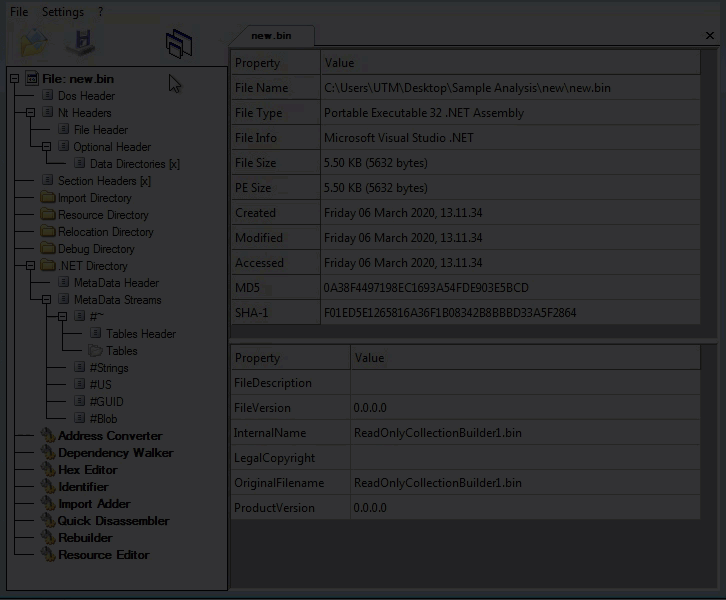Screen dimensions: 726x600
Task: Select the MetaData Header icon
Action: pos(63,282)
